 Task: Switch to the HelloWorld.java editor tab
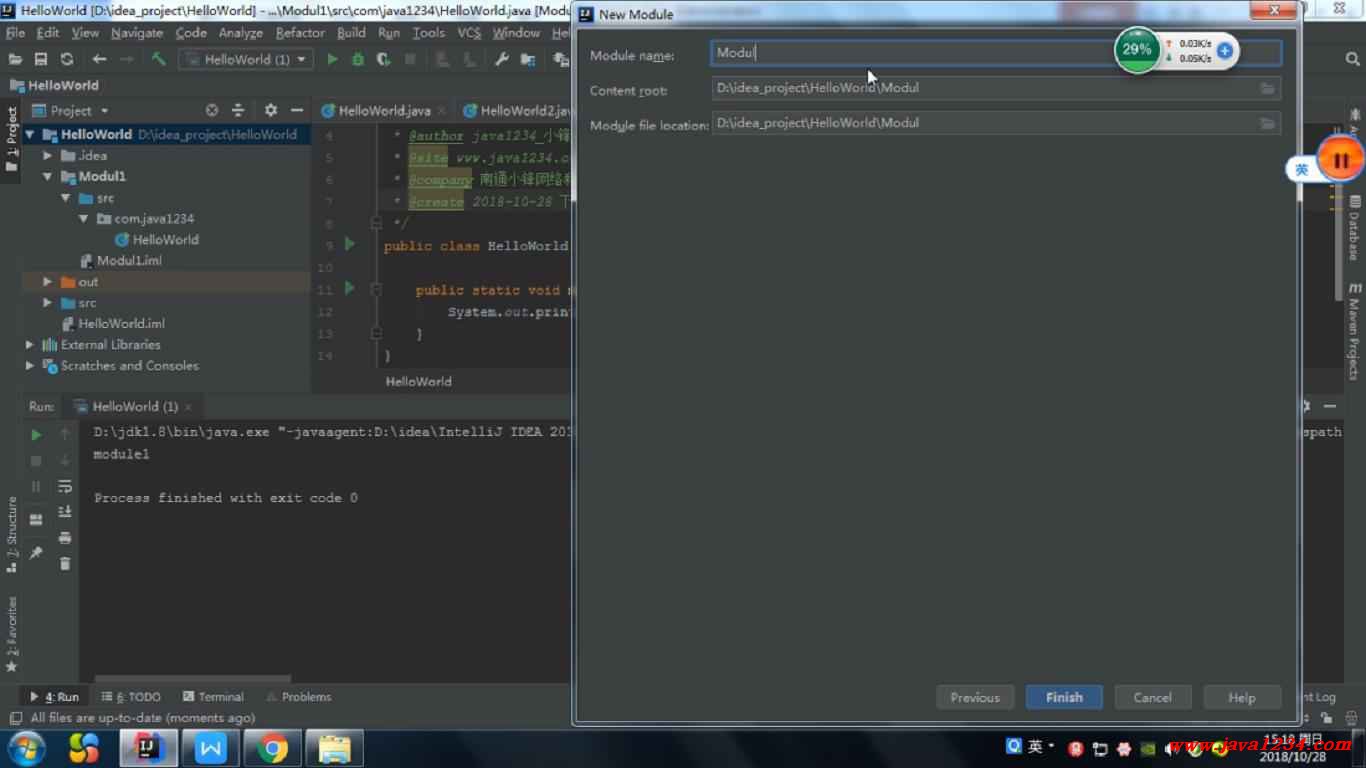coord(384,110)
